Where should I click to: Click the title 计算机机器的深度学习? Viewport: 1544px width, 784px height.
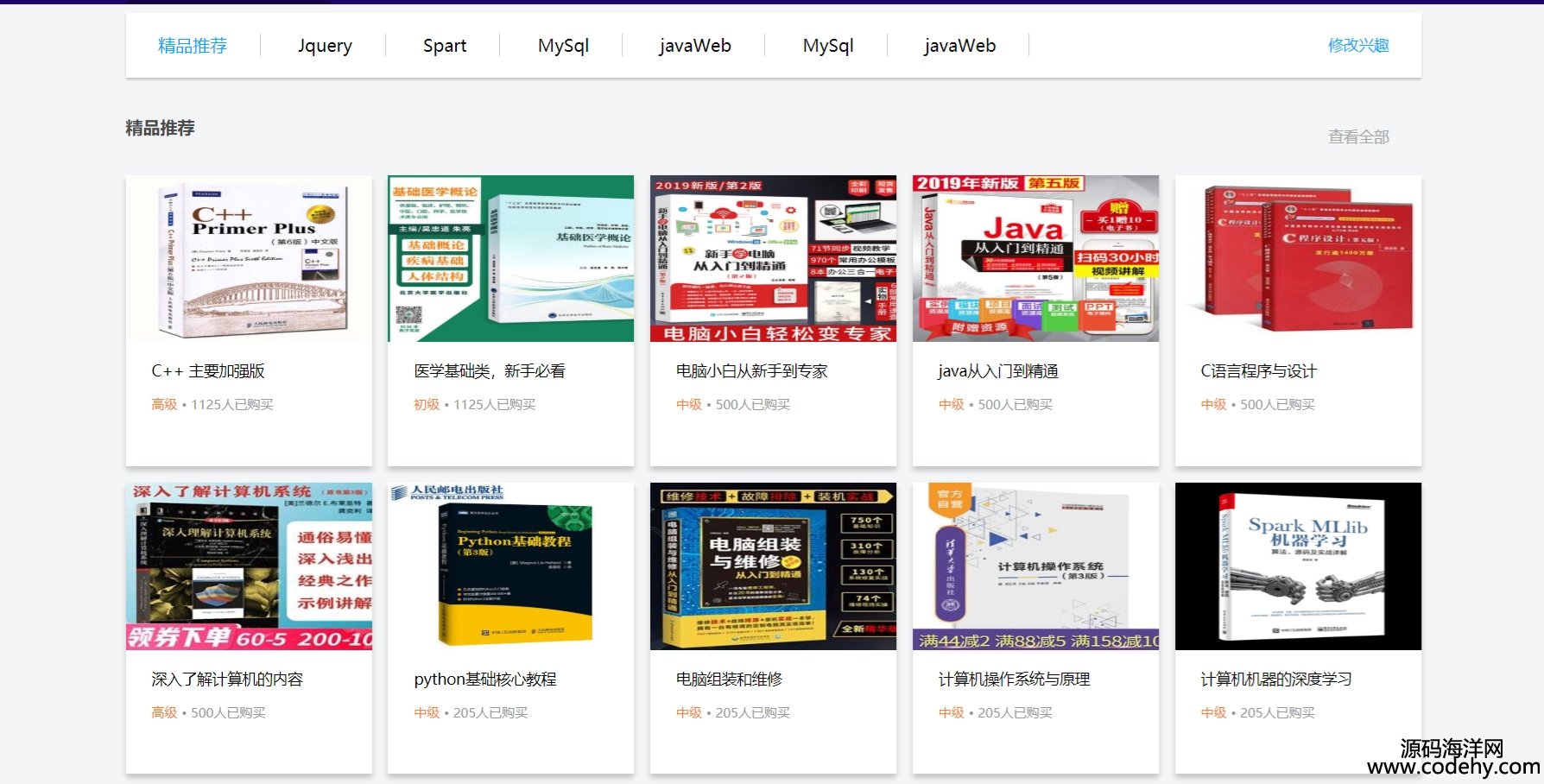[x=1276, y=680]
